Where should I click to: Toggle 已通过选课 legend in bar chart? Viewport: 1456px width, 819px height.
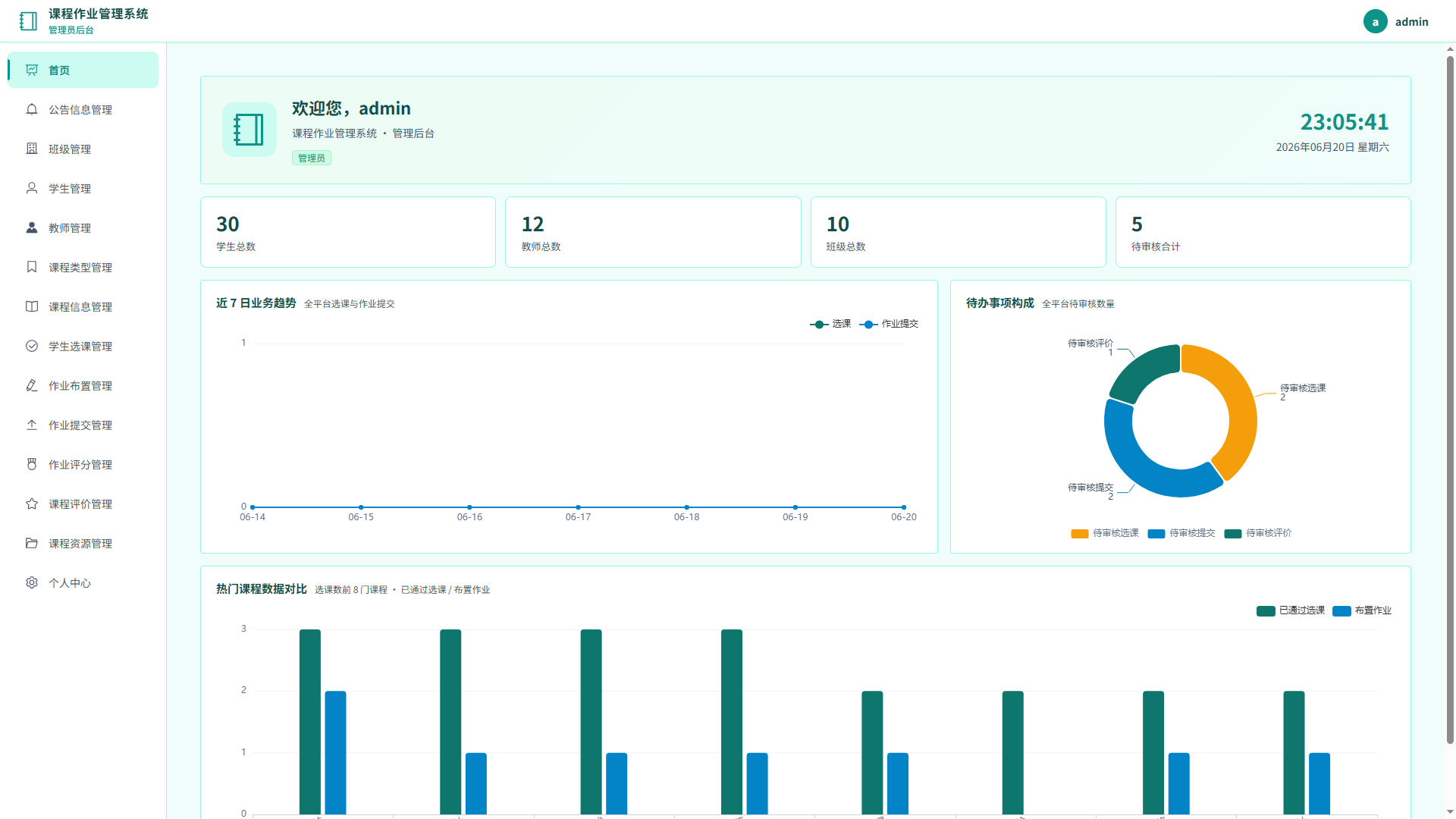(1291, 610)
